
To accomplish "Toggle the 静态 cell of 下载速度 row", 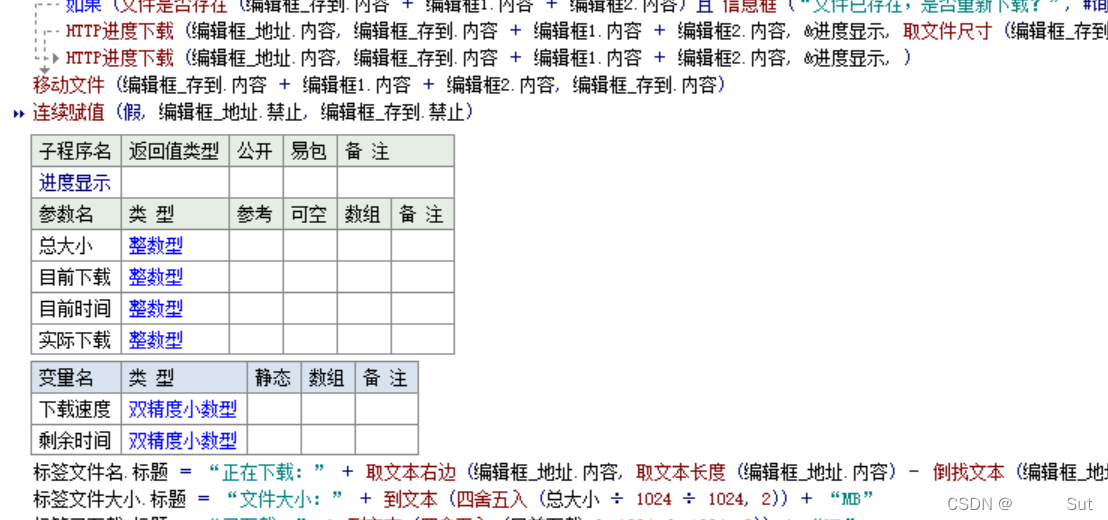I will [x=274, y=408].
